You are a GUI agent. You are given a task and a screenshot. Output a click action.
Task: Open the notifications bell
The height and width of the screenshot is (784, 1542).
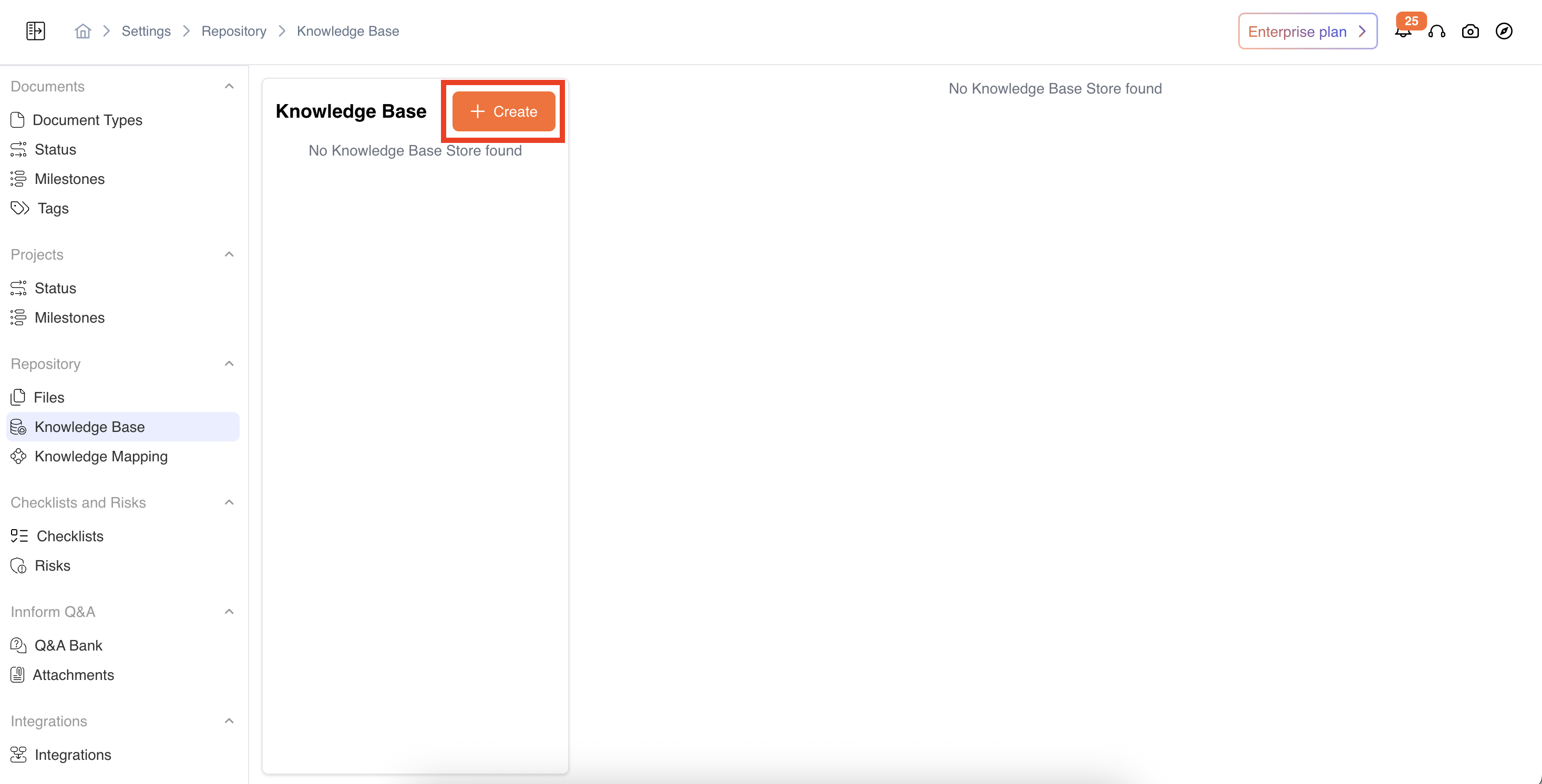1402,33
